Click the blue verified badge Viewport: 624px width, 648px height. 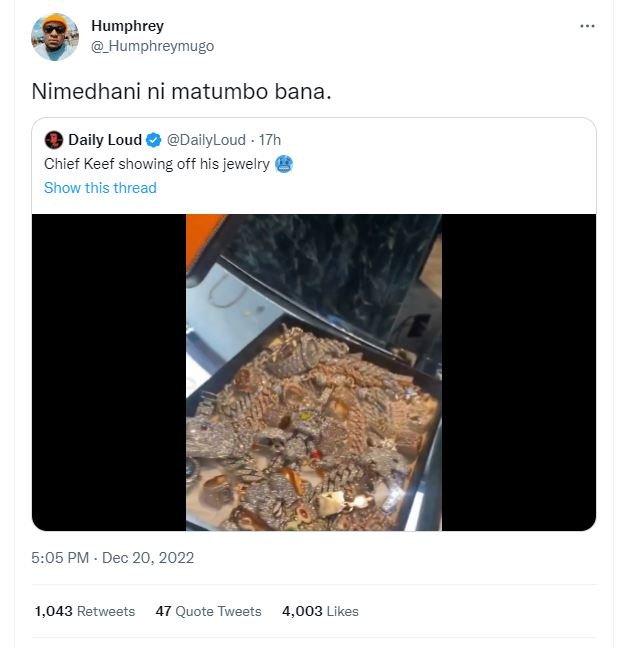[154, 140]
